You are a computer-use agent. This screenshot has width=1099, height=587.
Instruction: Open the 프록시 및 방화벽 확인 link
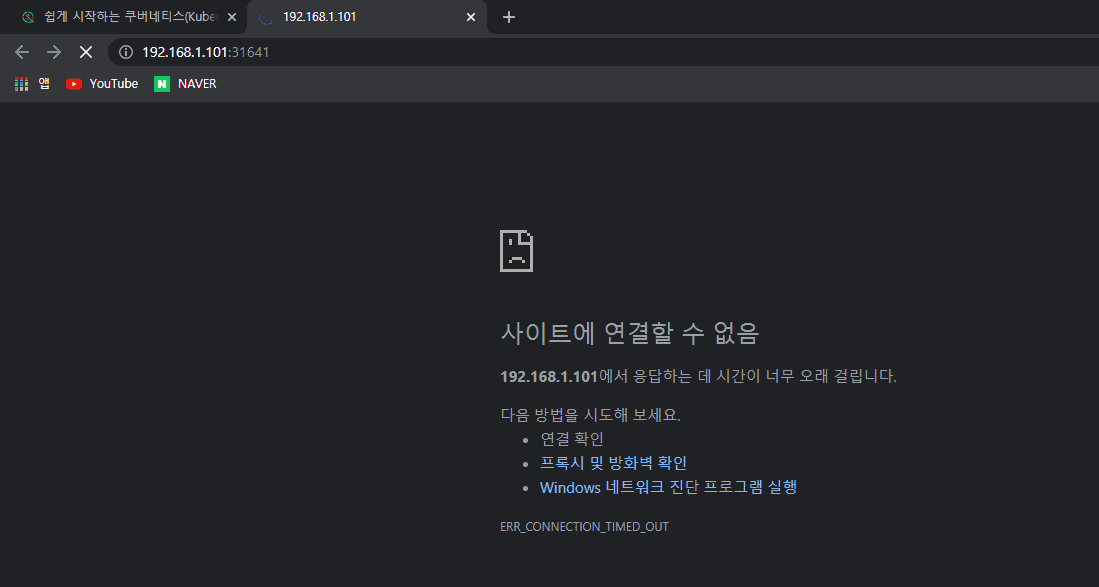(613, 463)
